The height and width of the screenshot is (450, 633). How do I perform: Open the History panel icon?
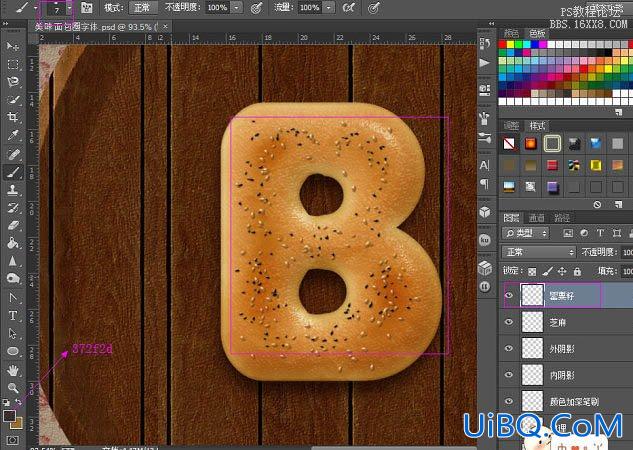(x=484, y=44)
